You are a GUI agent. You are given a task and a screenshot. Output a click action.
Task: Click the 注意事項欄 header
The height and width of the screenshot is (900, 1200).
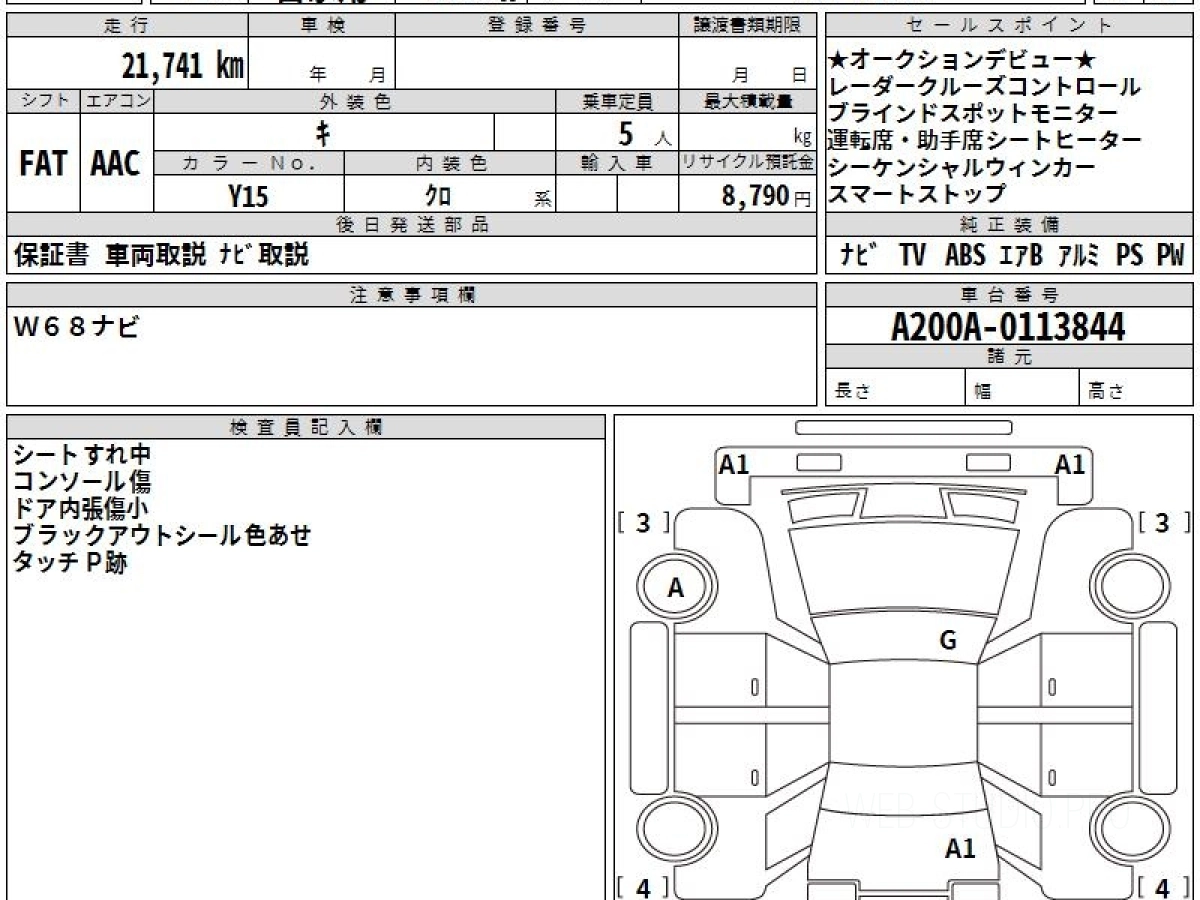412,295
